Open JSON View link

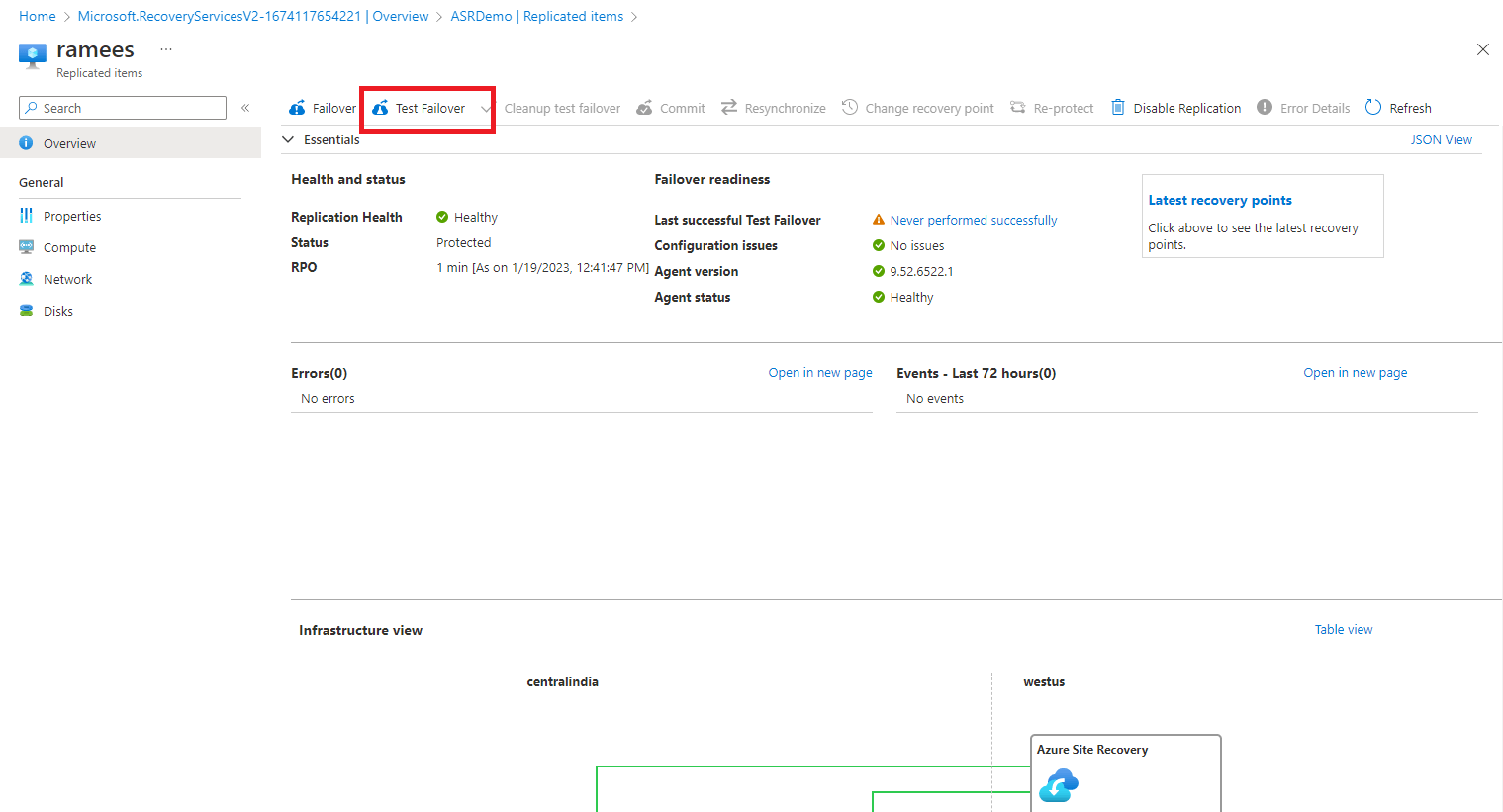pos(1441,140)
